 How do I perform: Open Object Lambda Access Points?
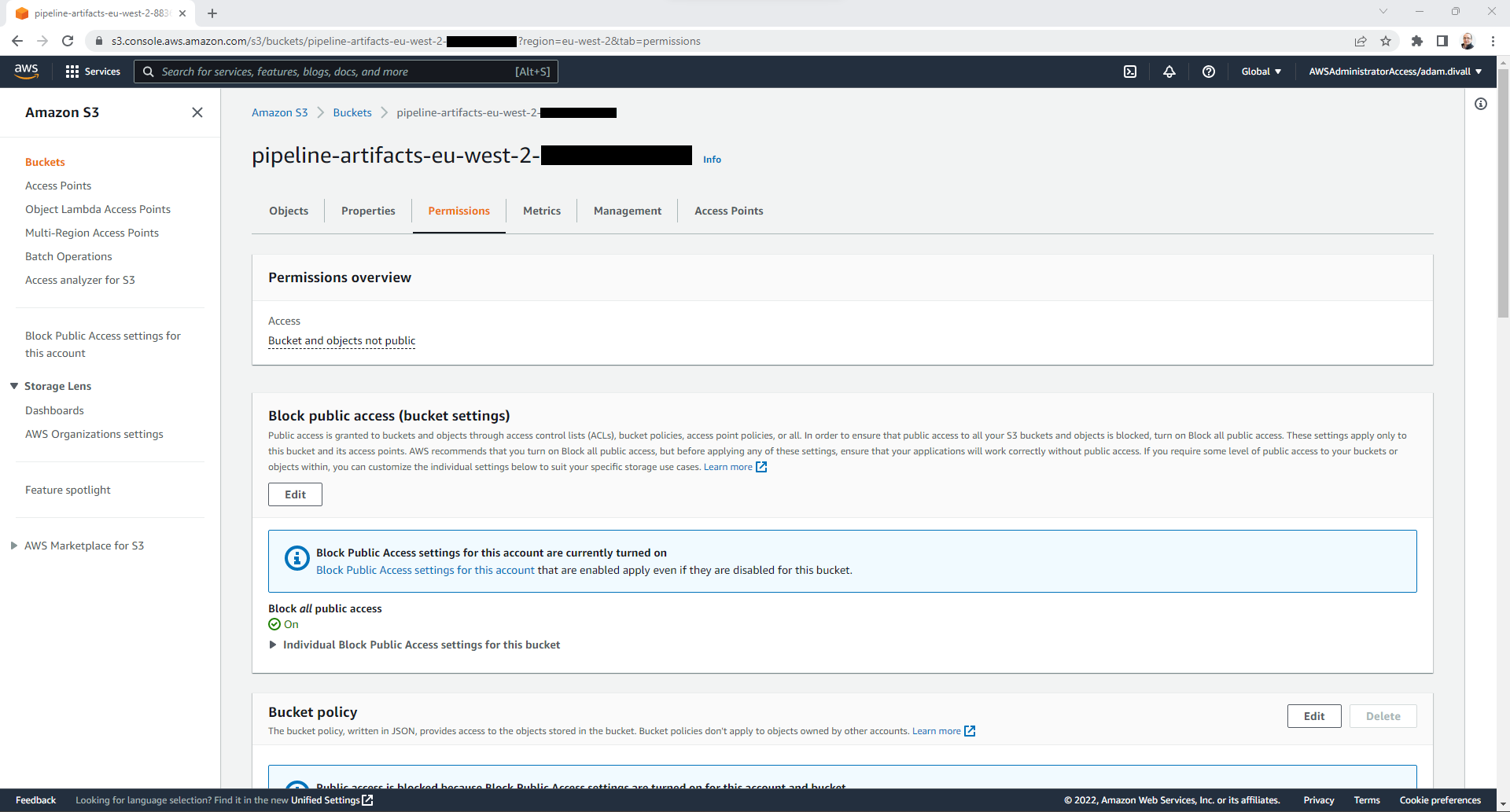(98, 209)
